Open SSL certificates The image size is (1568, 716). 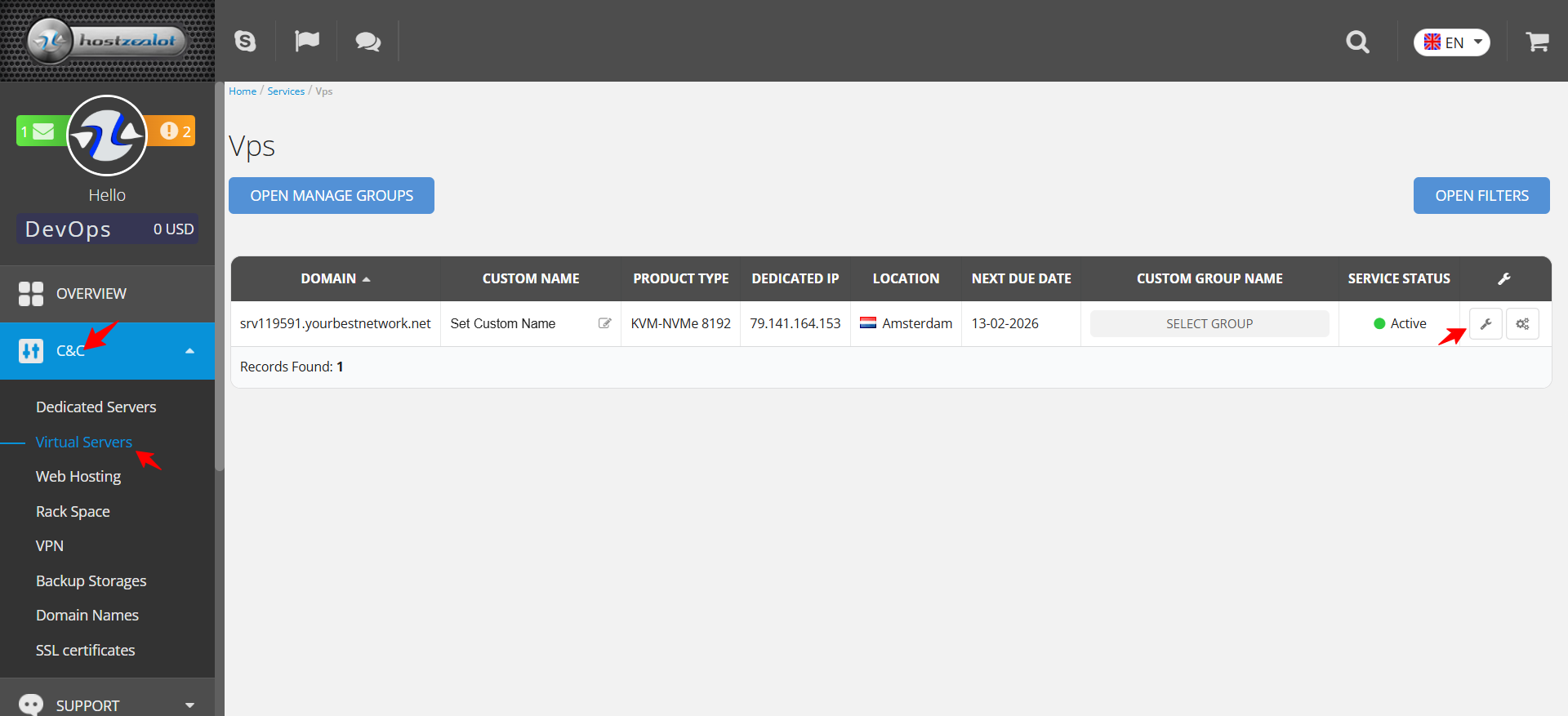point(86,650)
